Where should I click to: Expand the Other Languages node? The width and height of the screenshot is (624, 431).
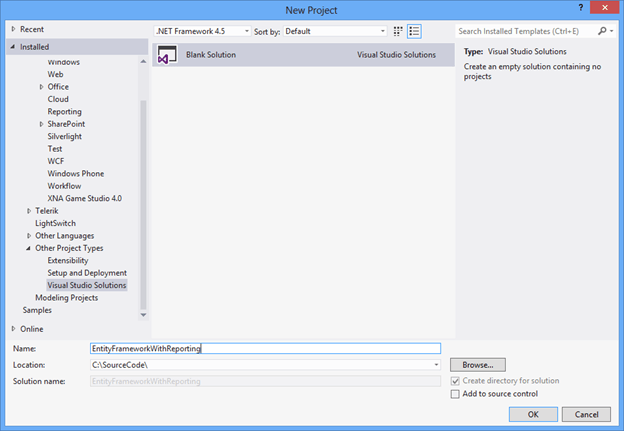(x=29, y=236)
